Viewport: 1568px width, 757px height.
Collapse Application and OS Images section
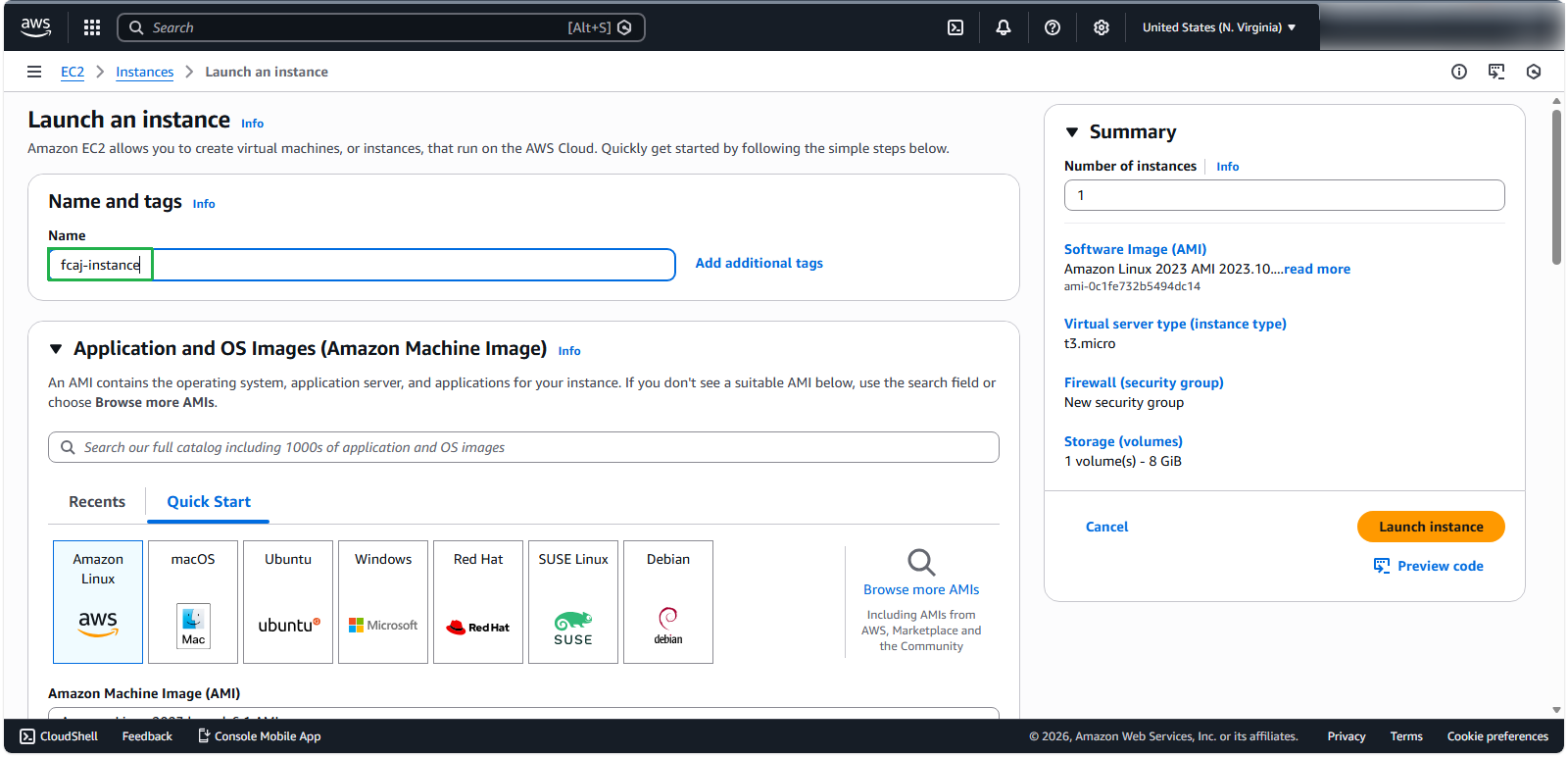click(56, 349)
